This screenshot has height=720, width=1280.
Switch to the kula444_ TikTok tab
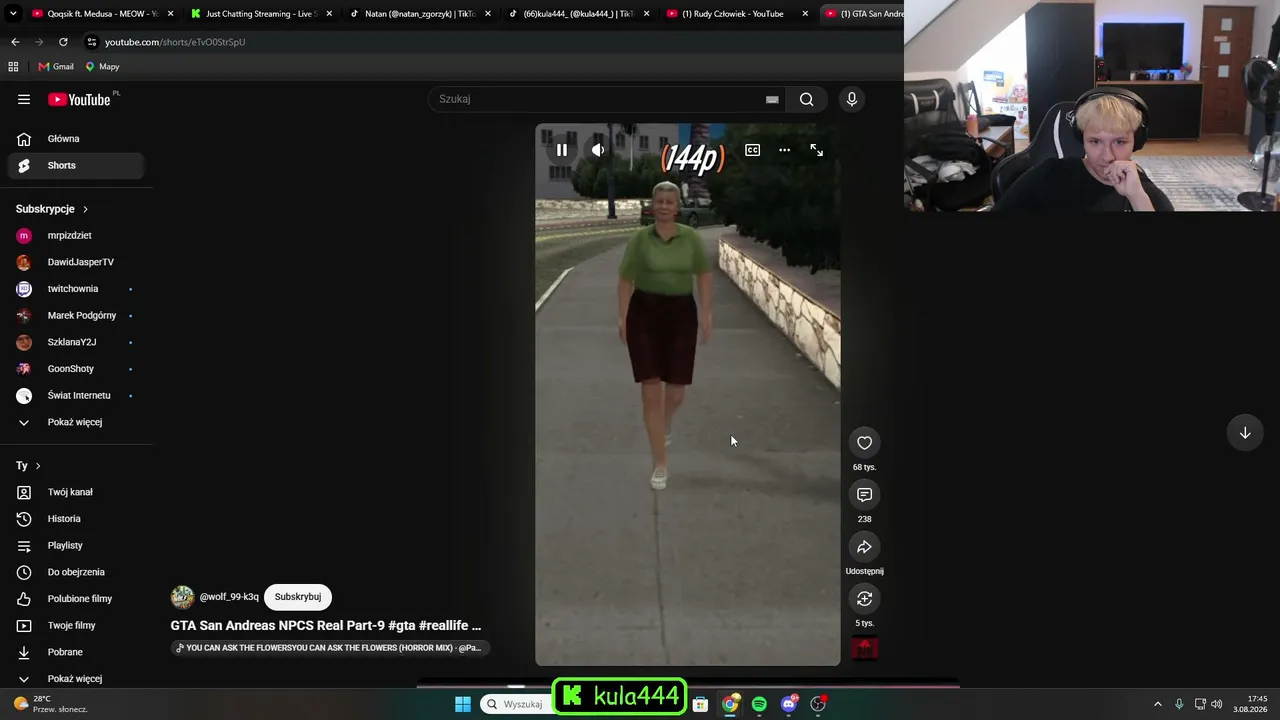pos(578,14)
